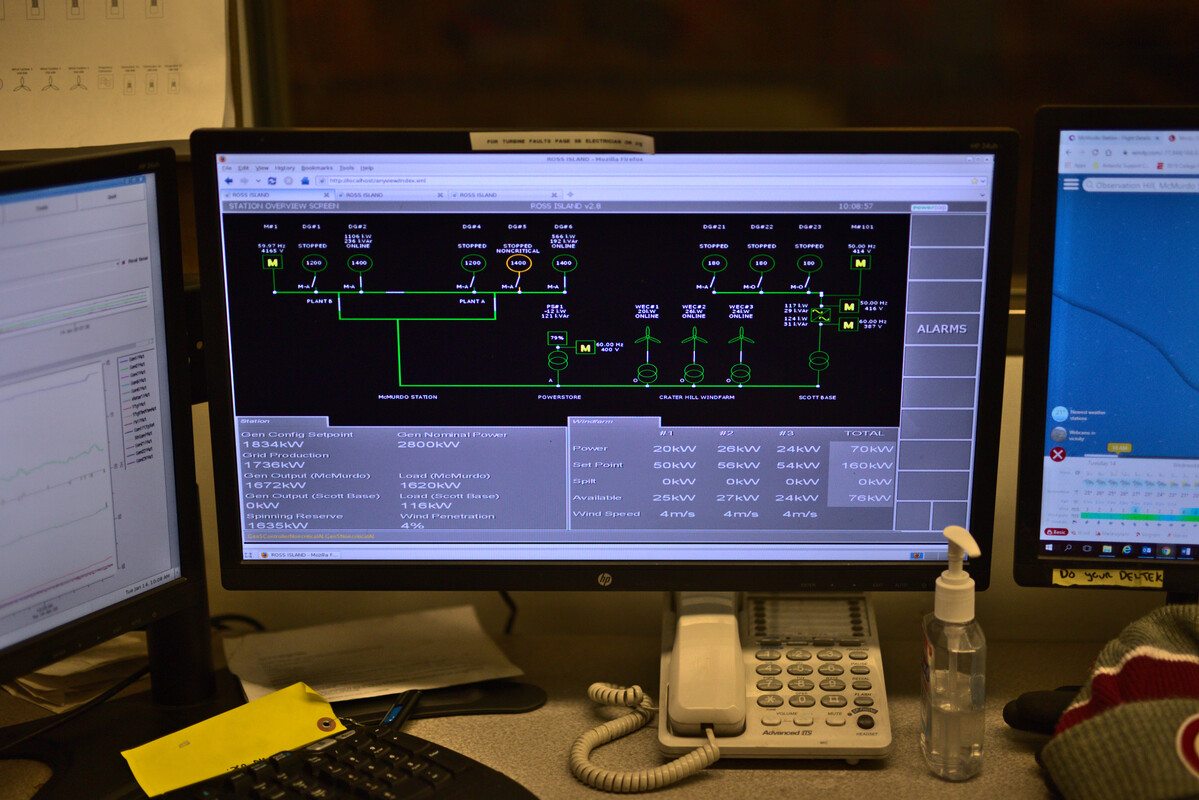Click the Wind Penetration 4% value
The image size is (1199, 800).
tap(412, 525)
